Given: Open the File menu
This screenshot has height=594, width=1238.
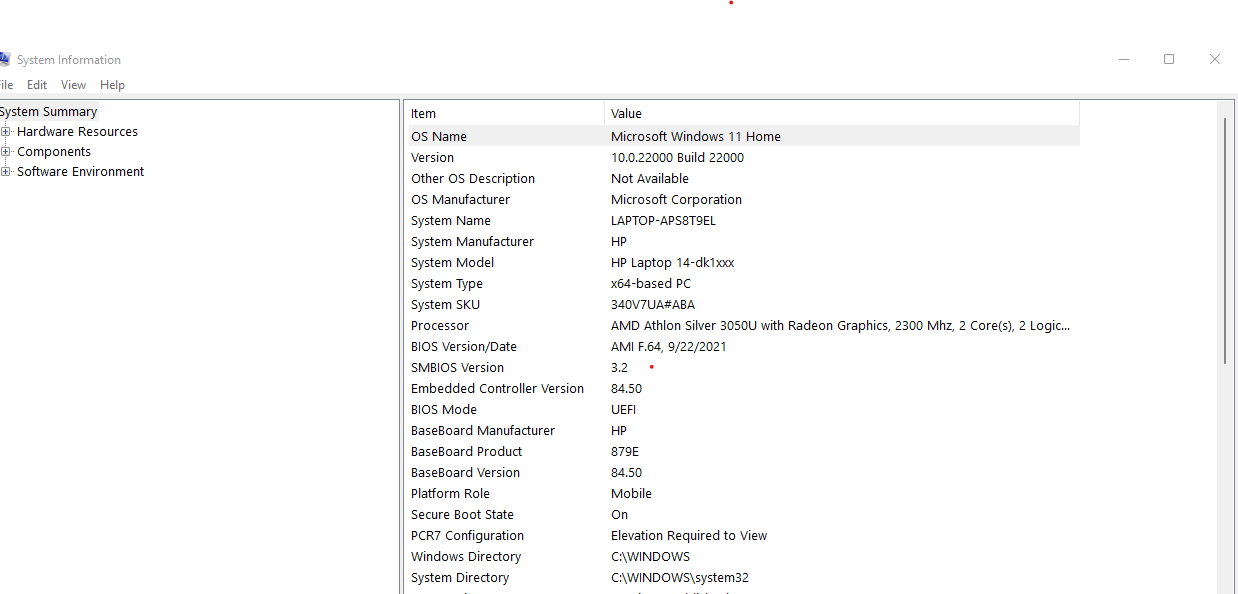Looking at the screenshot, I should coord(4,84).
